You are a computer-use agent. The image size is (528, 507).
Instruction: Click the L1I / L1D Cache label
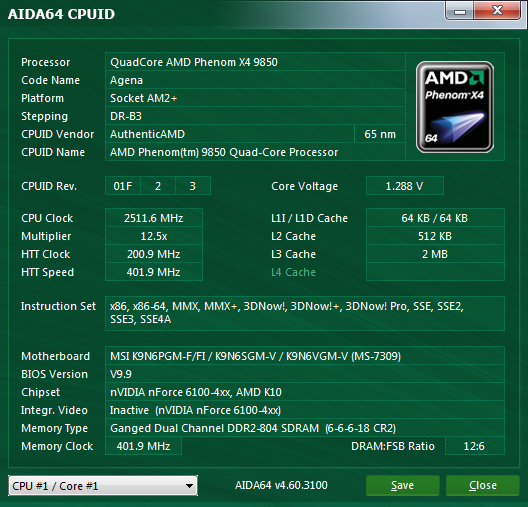[309, 218]
